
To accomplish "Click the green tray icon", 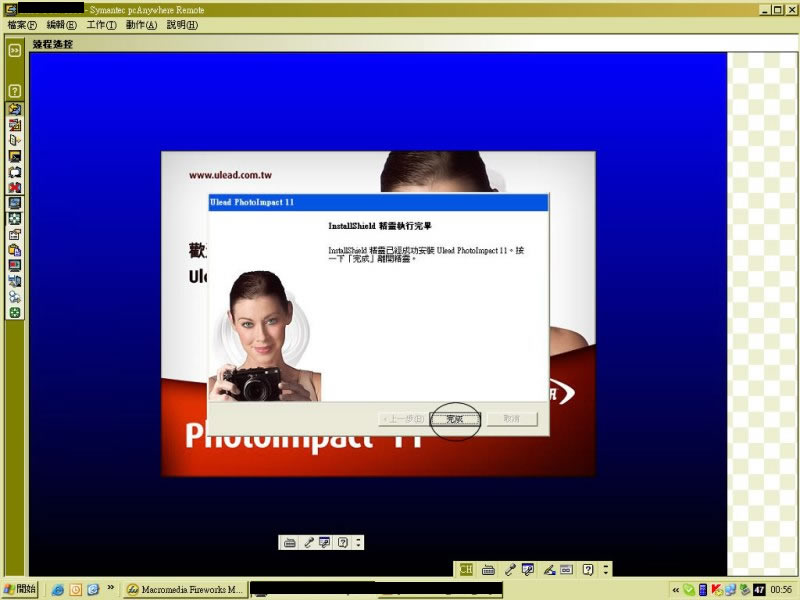I will click(x=689, y=590).
